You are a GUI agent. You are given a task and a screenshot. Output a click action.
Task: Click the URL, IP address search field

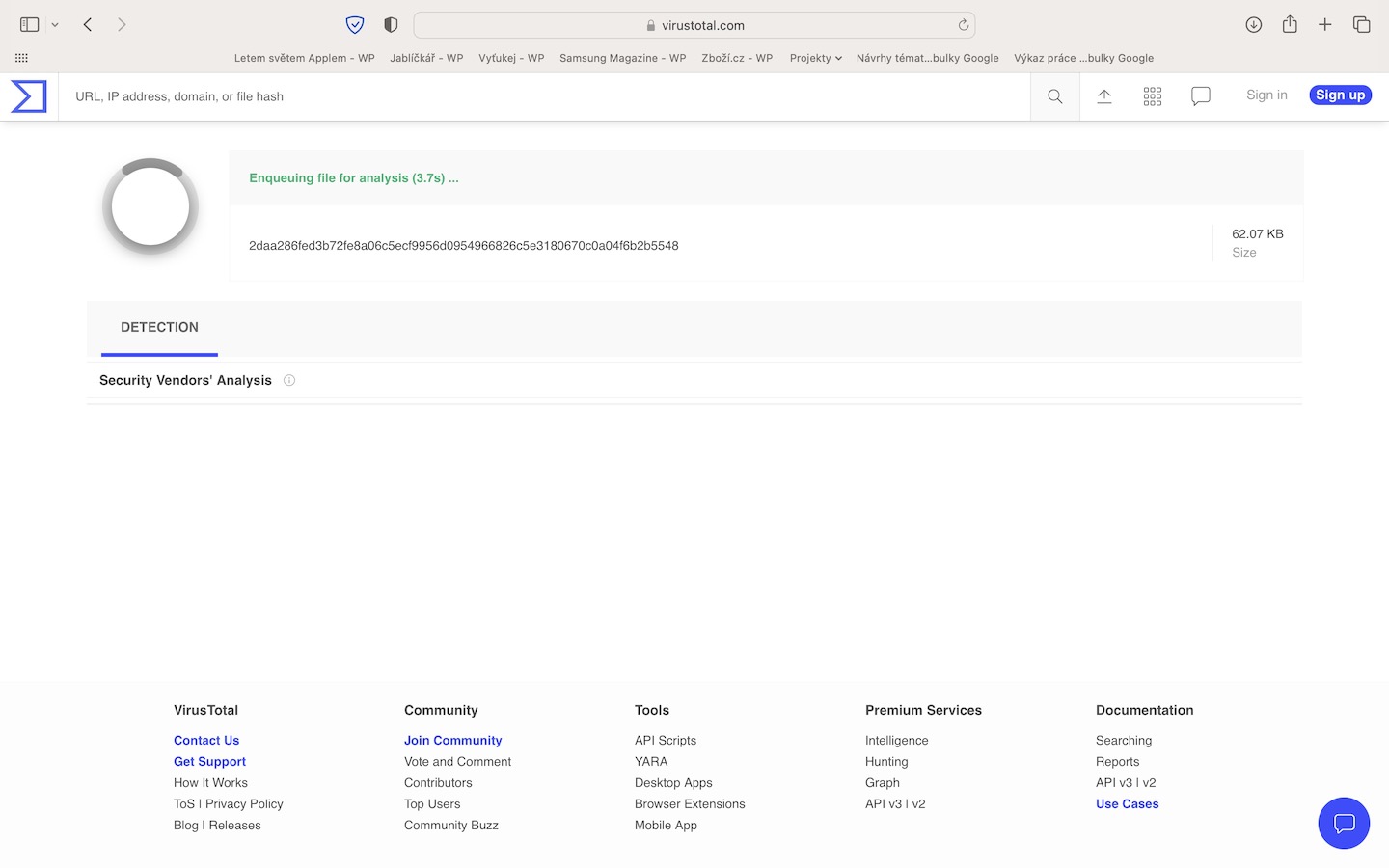click(540, 96)
